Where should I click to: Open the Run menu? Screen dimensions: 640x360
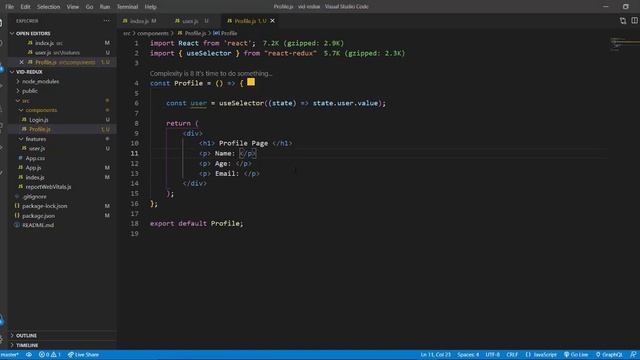[x=105, y=7]
